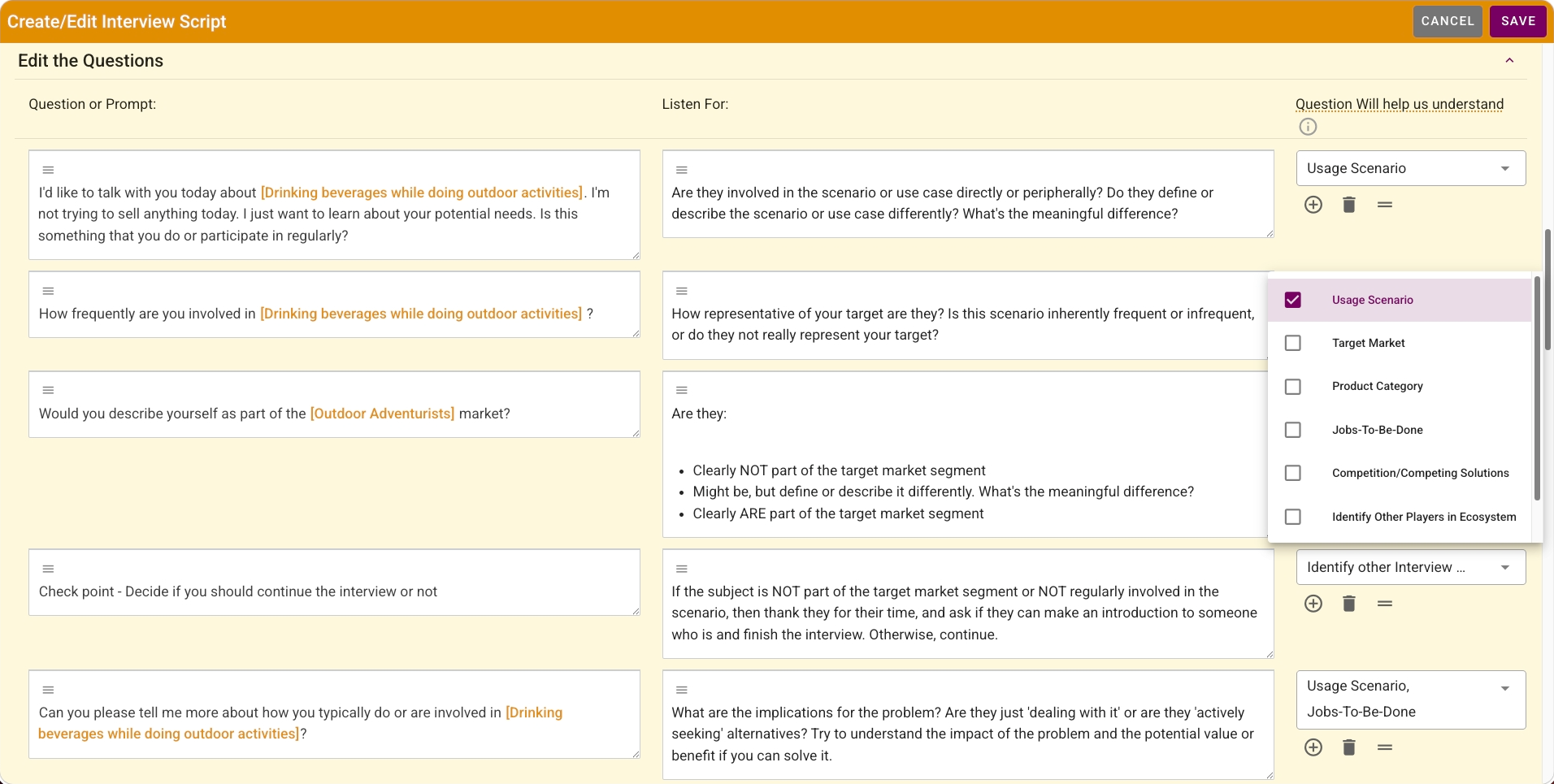Click the [Outdoor Adventurists] placeholder text

point(382,414)
